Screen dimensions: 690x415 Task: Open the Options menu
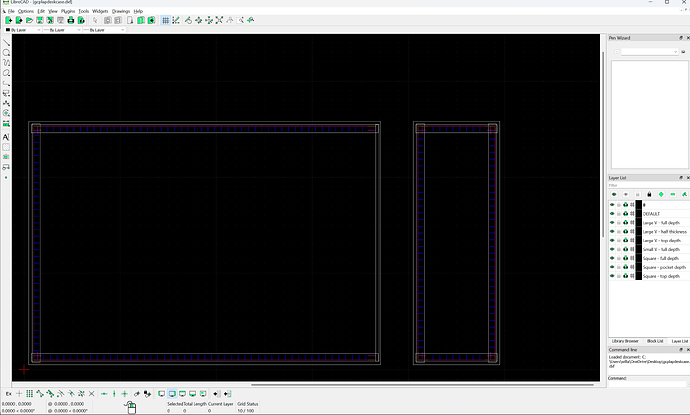click(x=26, y=11)
